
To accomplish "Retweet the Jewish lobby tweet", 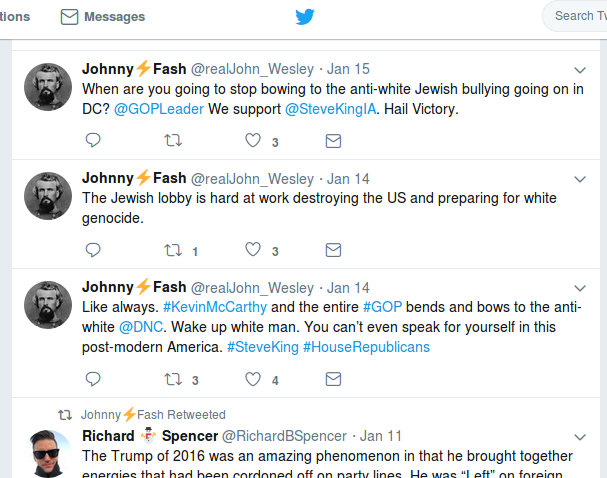I will (x=173, y=250).
